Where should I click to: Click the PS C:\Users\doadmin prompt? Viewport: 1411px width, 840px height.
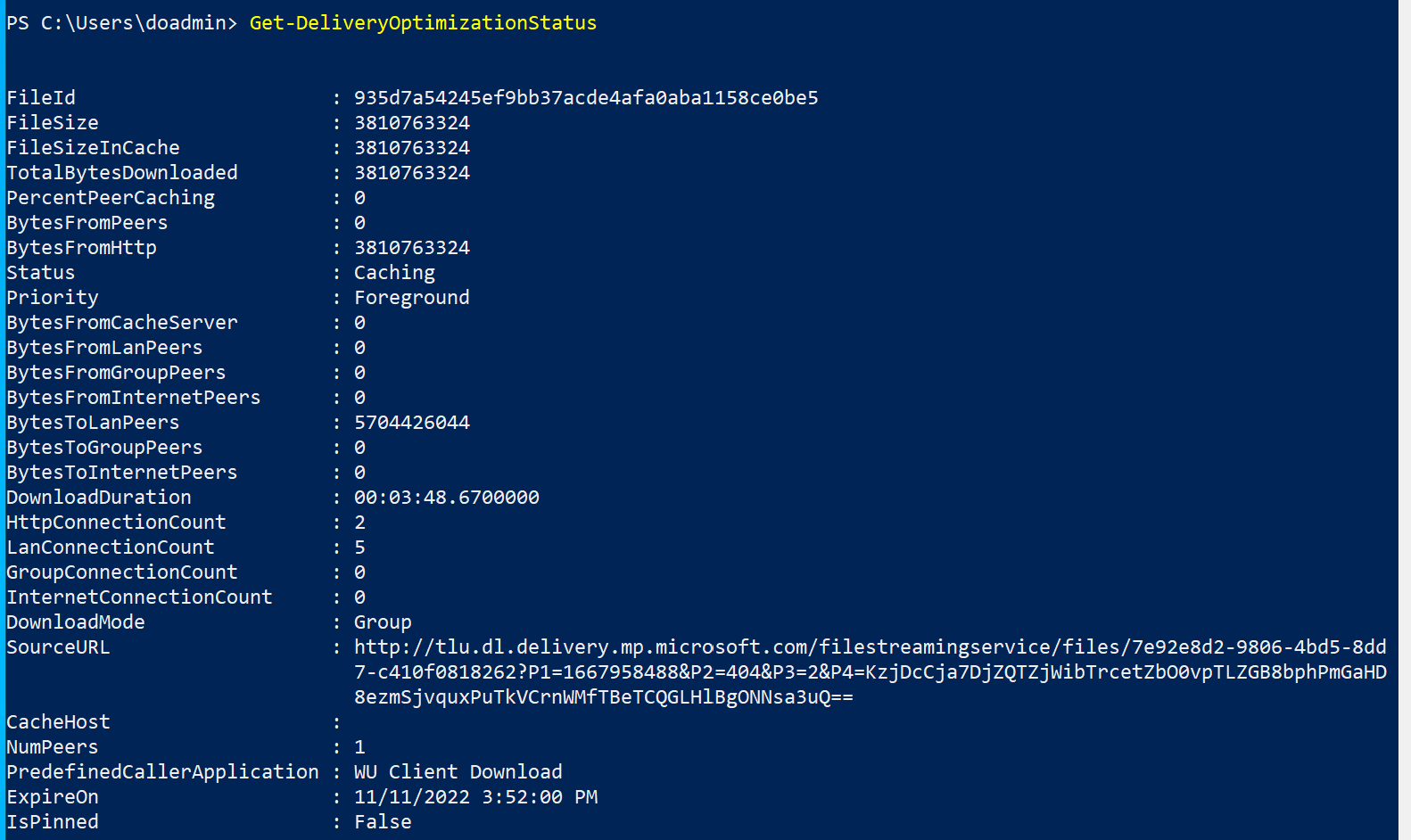[121, 23]
